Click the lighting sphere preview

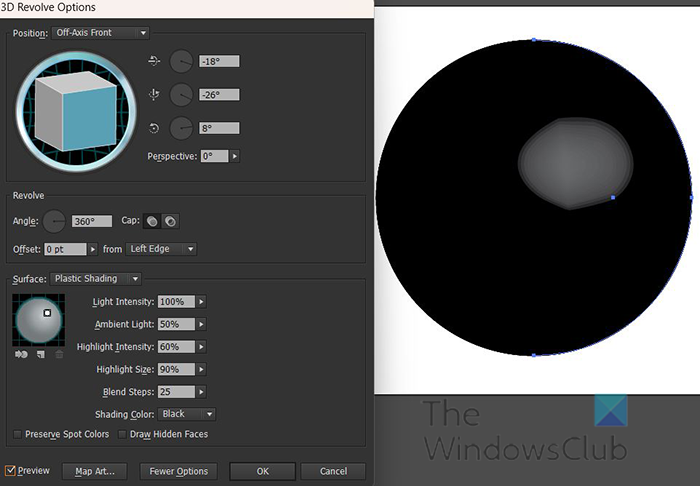tap(38, 320)
